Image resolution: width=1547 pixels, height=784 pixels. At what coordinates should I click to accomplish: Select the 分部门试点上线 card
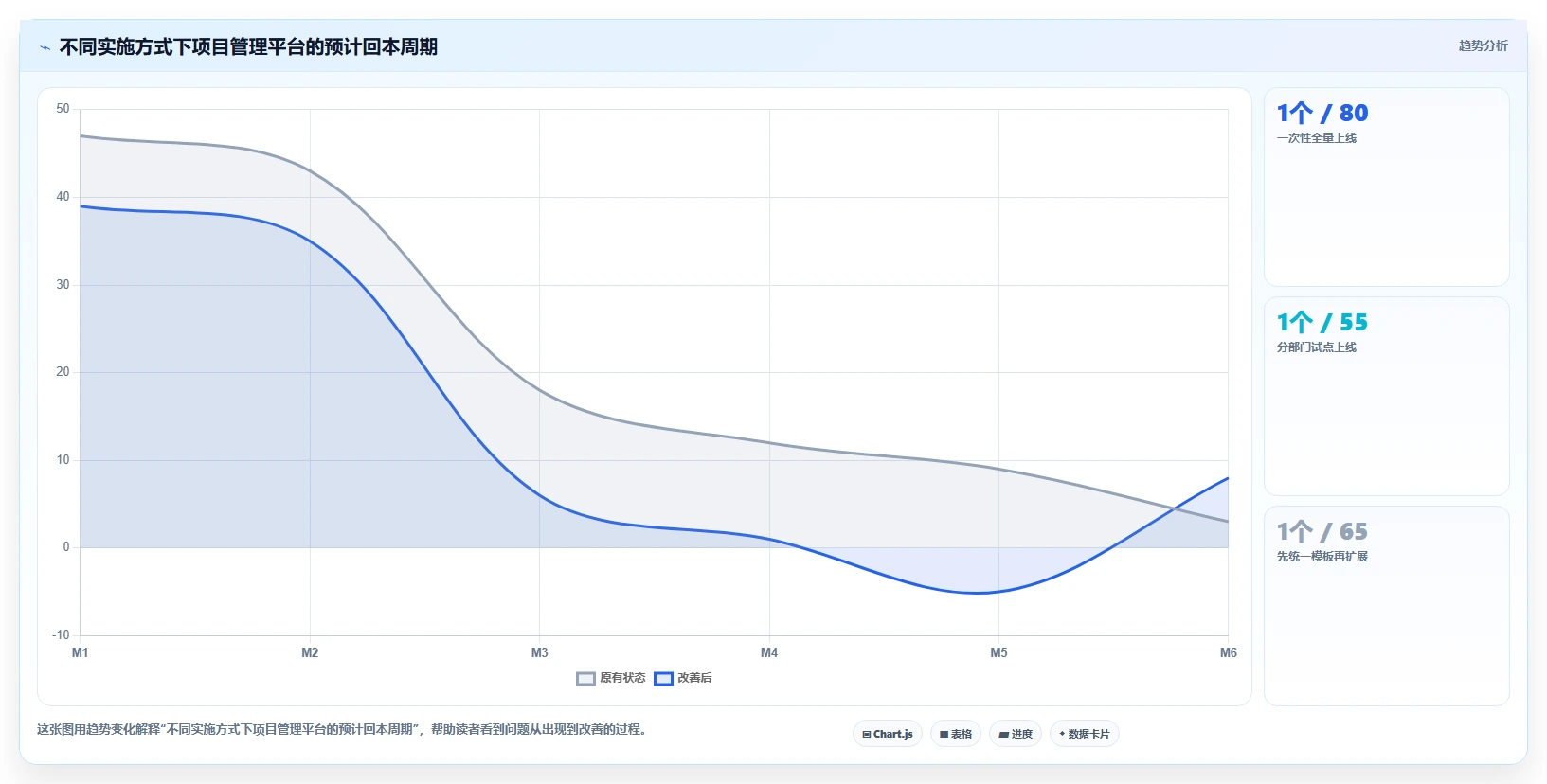click(x=1386, y=396)
